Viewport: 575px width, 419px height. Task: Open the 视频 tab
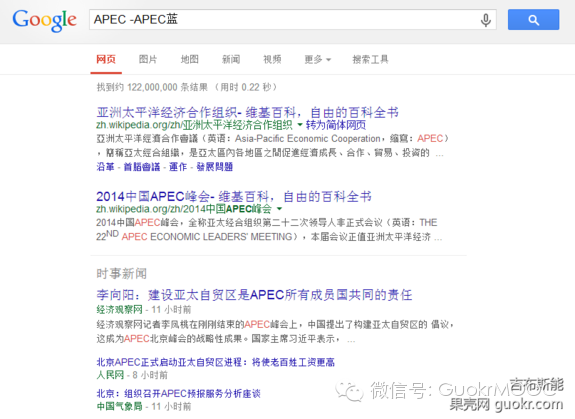pos(272,59)
